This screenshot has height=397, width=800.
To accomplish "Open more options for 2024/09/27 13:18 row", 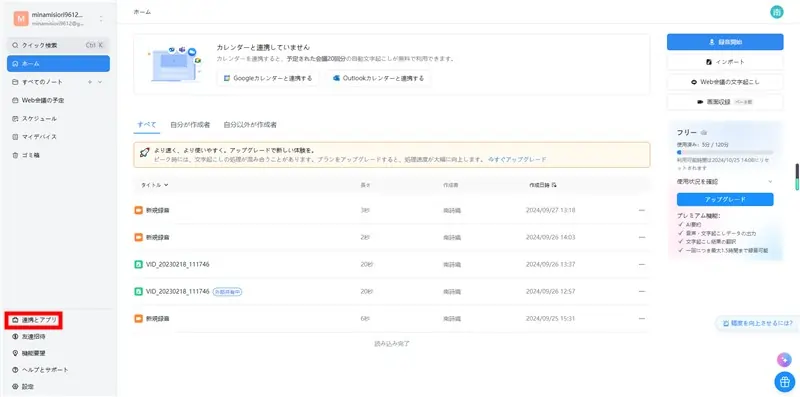I will [x=641, y=210].
